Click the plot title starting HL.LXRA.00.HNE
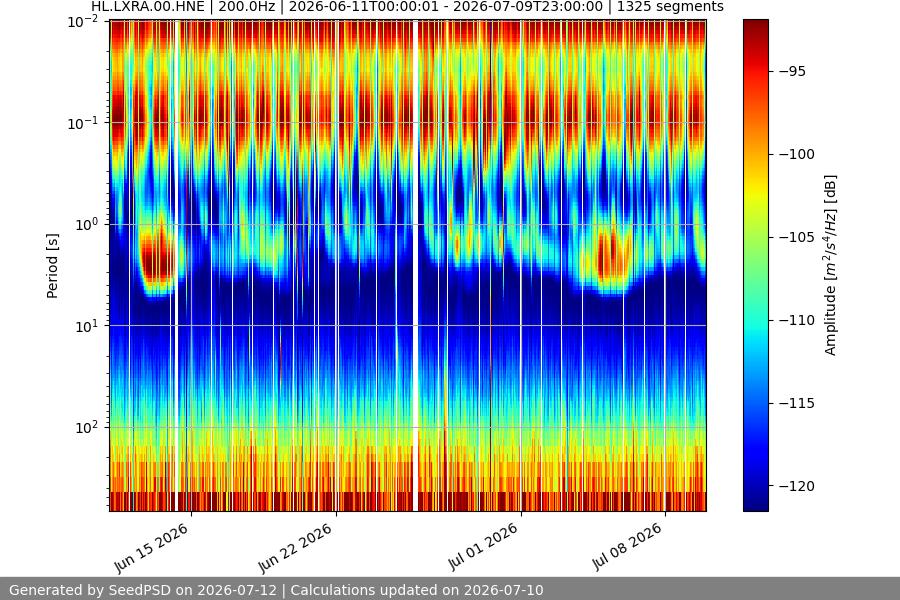The image size is (900, 600). pyautogui.click(x=407, y=7)
